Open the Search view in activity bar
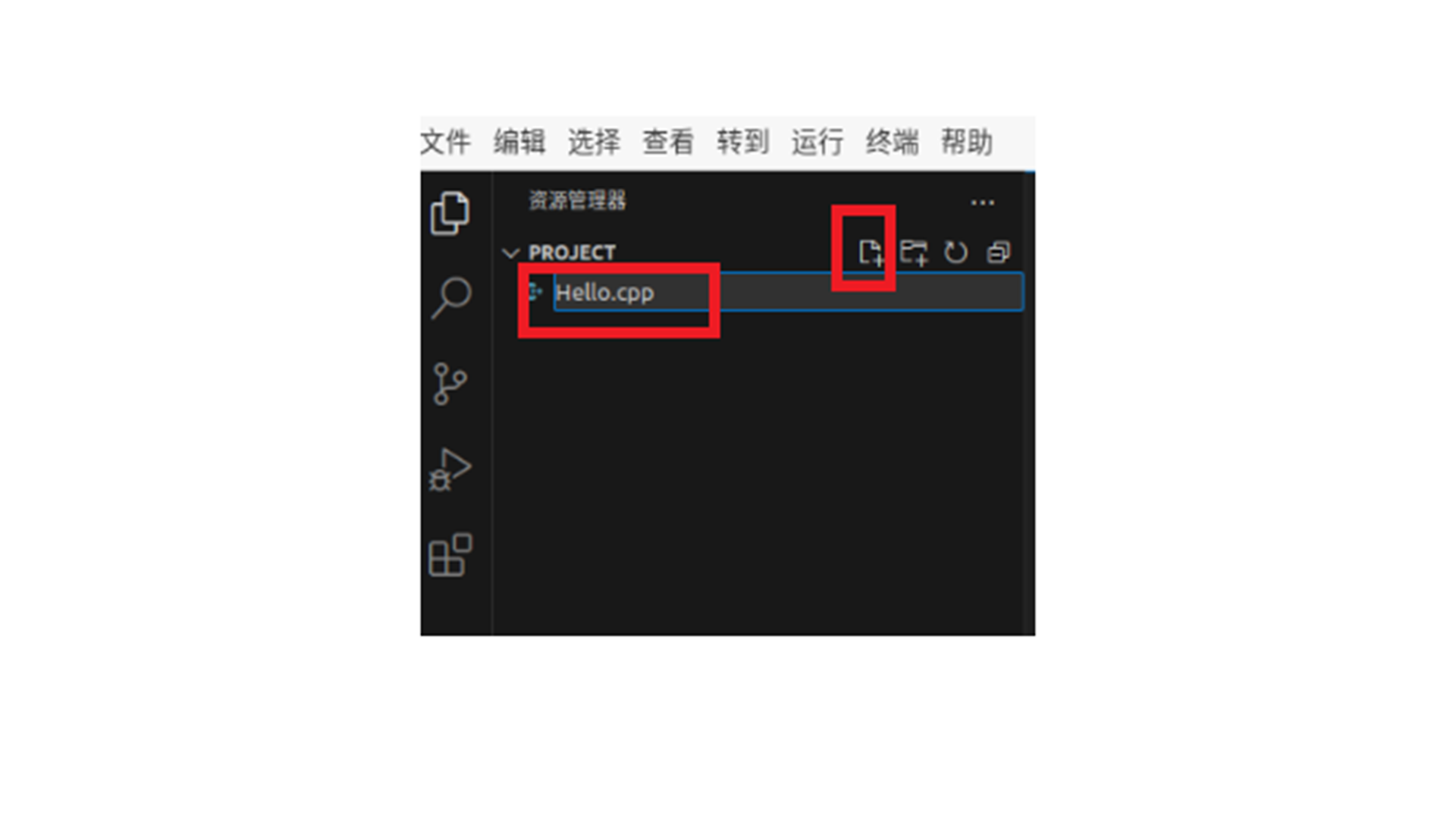Screen dimensions: 1456x819 tap(451, 297)
